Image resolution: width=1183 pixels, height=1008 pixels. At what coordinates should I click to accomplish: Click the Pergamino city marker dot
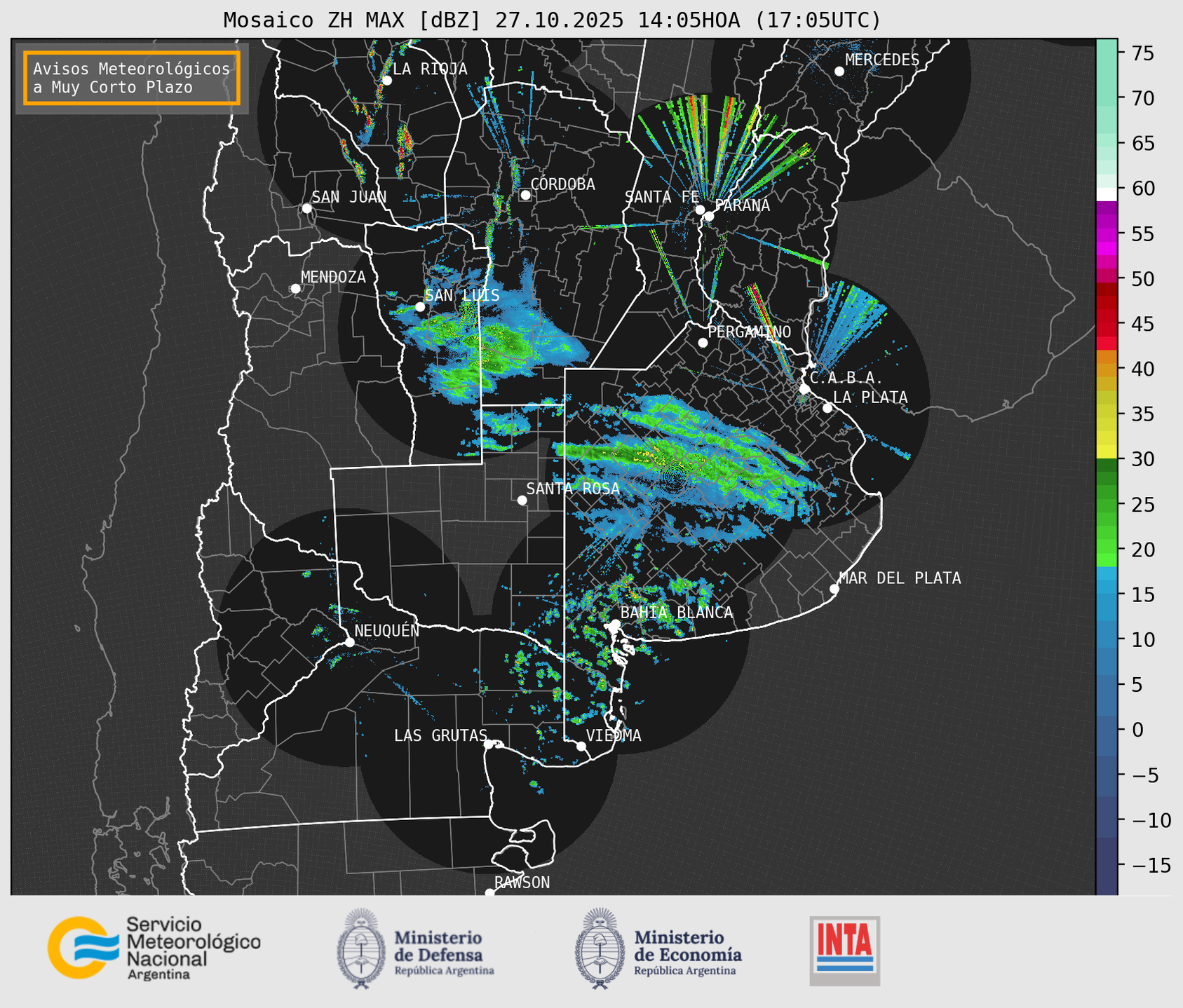(x=703, y=343)
